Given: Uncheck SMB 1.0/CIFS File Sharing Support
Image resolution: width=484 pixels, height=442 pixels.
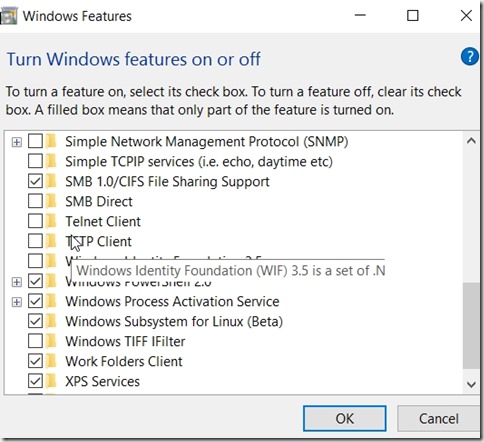Looking at the screenshot, I should [35, 181].
